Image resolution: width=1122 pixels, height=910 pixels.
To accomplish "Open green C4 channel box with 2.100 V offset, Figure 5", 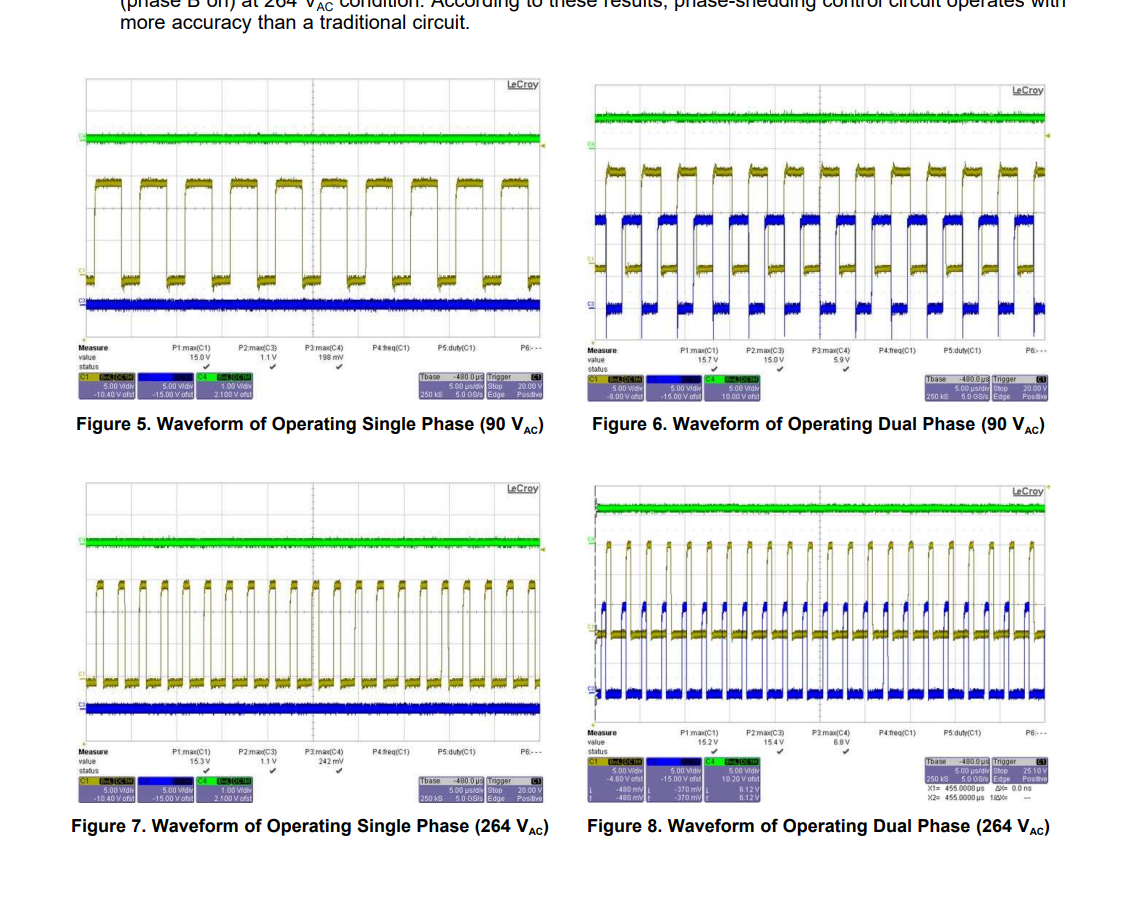I will pos(225,386).
